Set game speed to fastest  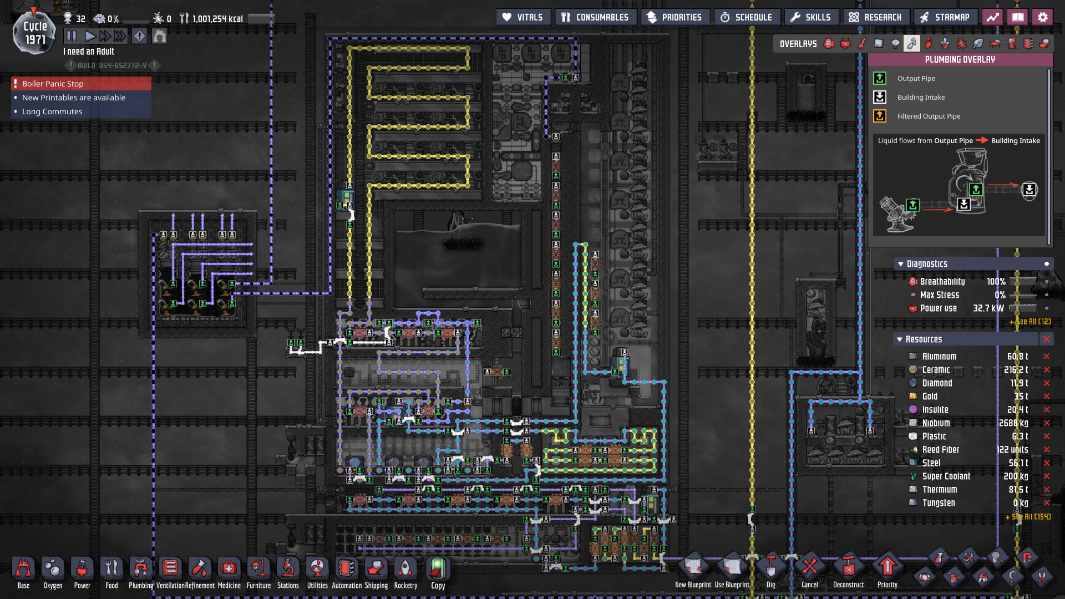[x=120, y=36]
